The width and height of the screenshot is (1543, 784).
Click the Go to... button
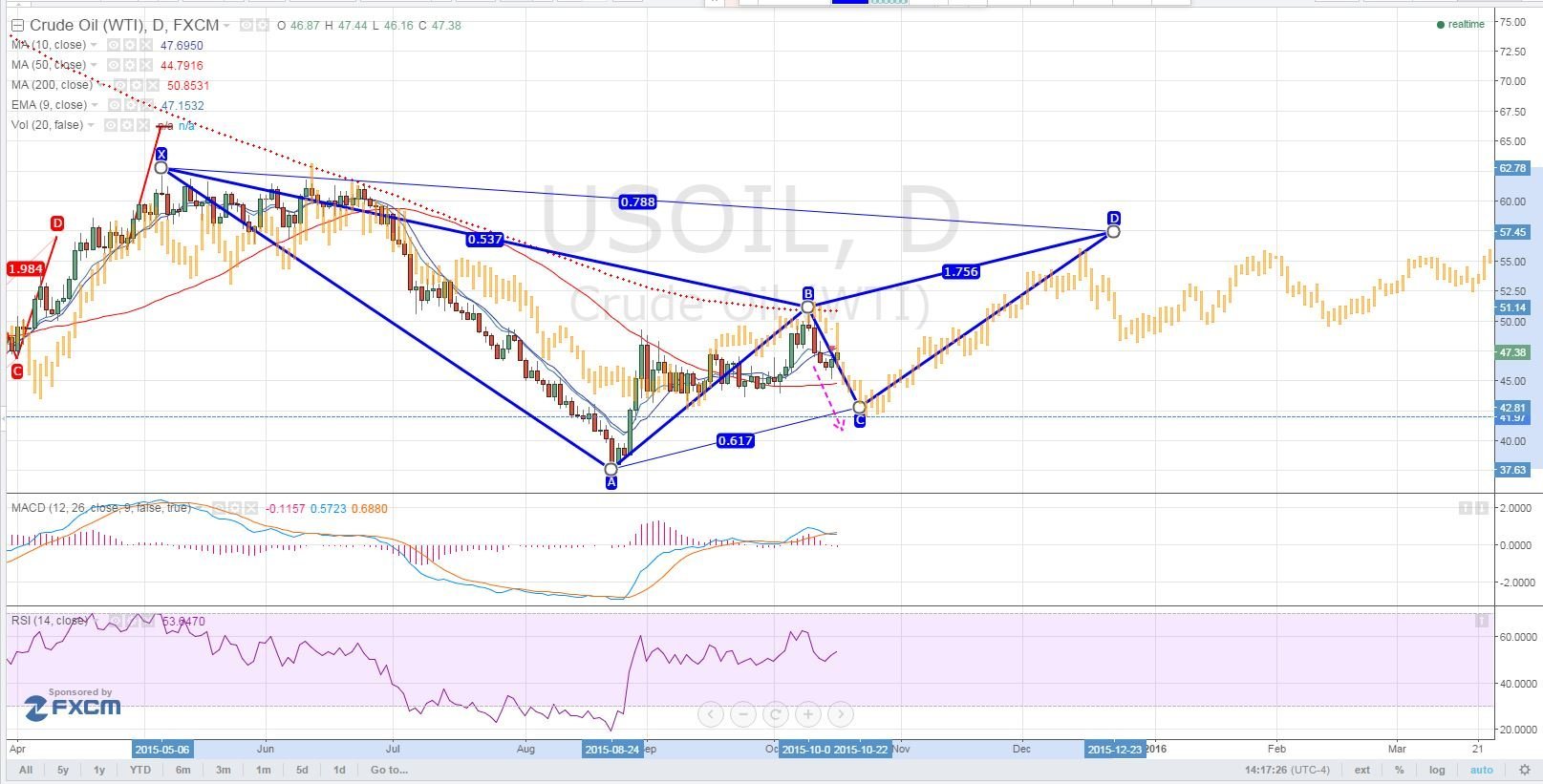click(x=389, y=770)
